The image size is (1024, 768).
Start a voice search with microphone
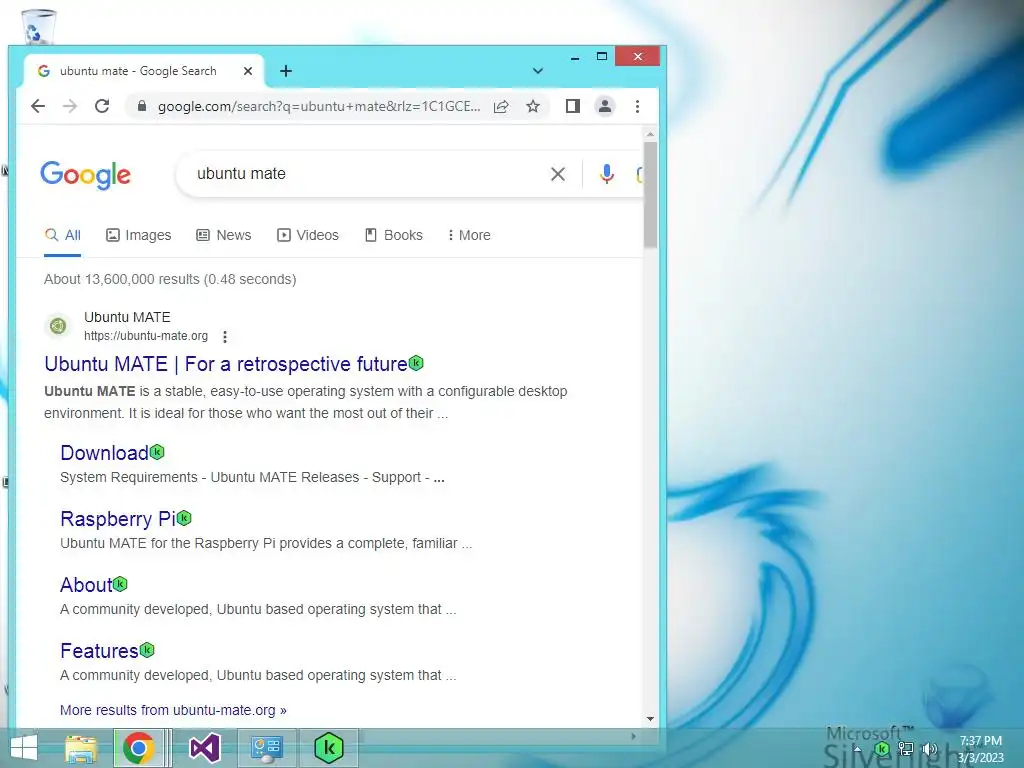tap(607, 174)
